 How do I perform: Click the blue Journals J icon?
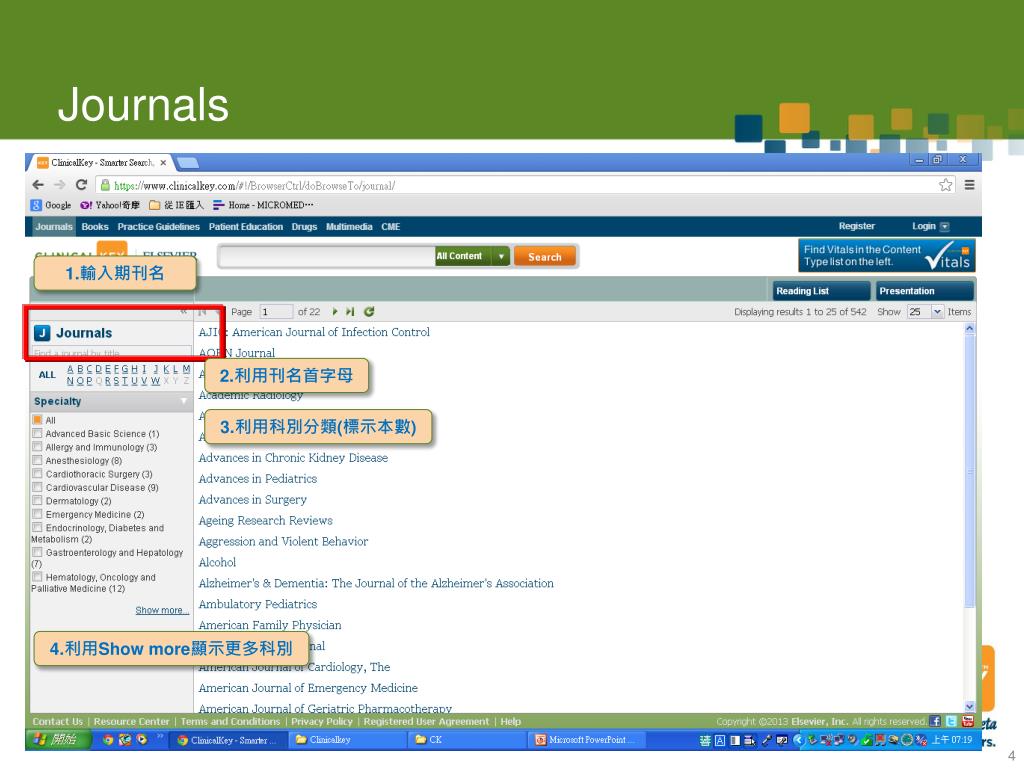(42, 333)
